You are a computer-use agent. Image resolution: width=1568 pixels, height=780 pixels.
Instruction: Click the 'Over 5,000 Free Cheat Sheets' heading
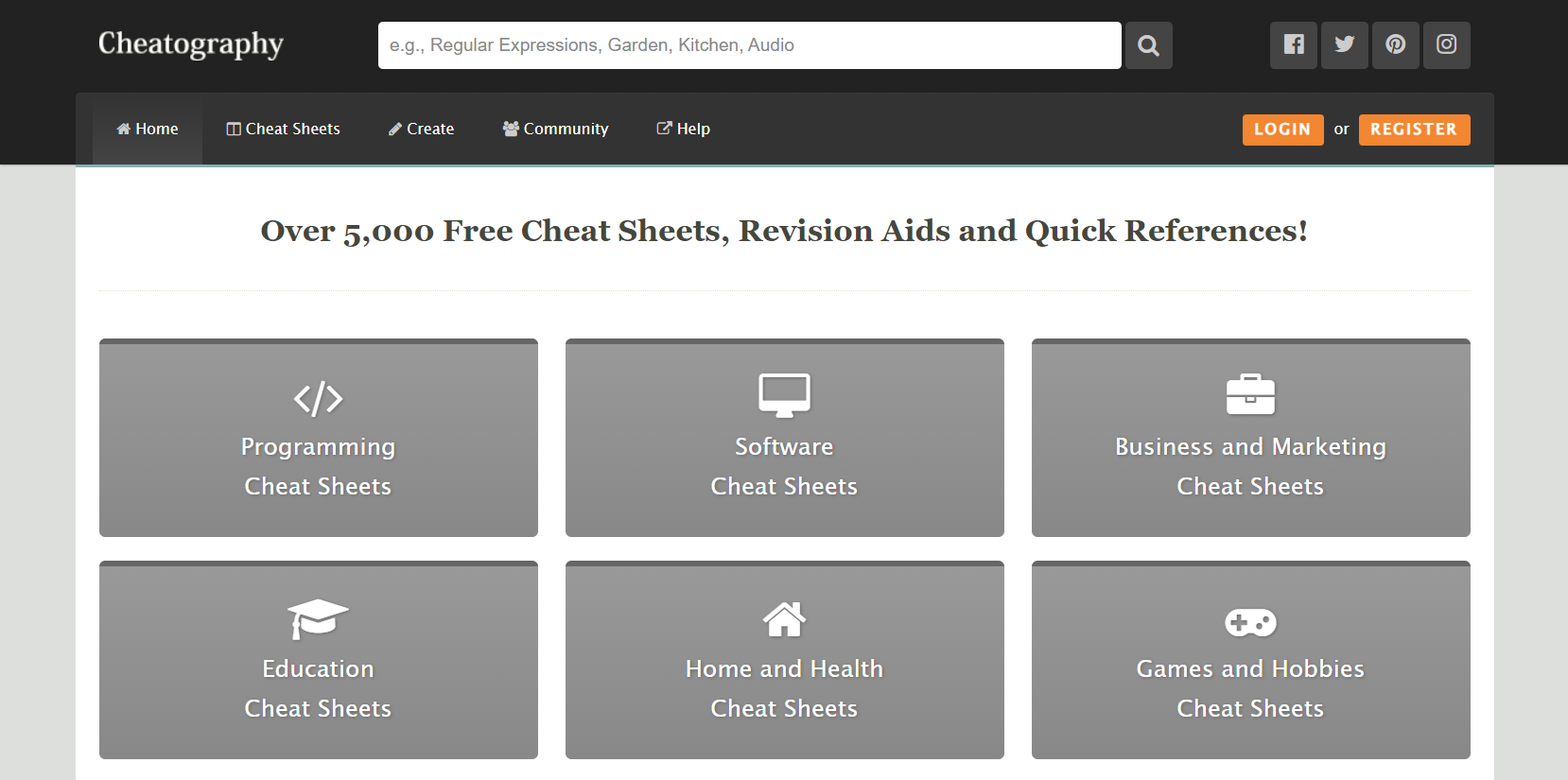[x=784, y=231]
